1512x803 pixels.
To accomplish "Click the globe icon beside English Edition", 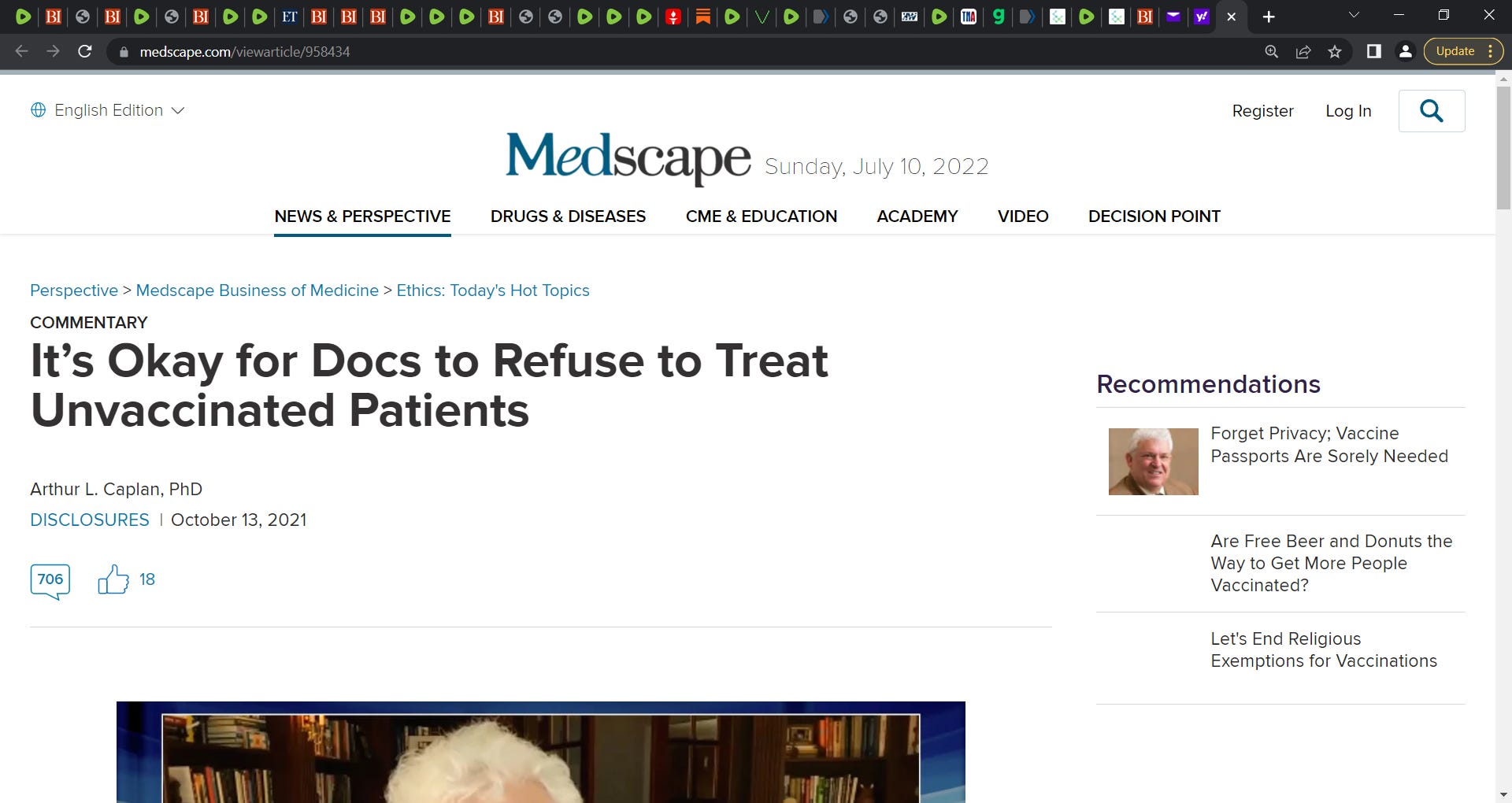I will [x=38, y=110].
